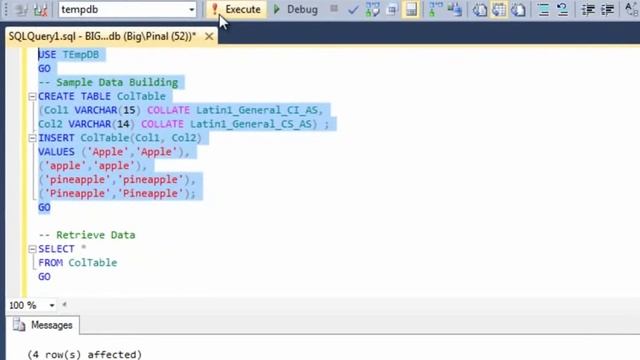The width and height of the screenshot is (640, 360).
Task: Click the Cancel Executing Query stop icon
Action: click(x=334, y=9)
